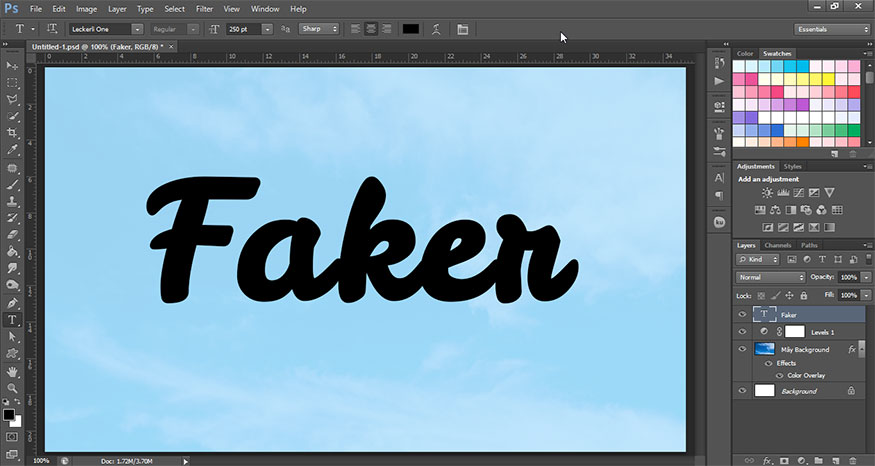Toggle Color Overlay effect visibility
Screen dimensions: 875x466
click(780, 376)
